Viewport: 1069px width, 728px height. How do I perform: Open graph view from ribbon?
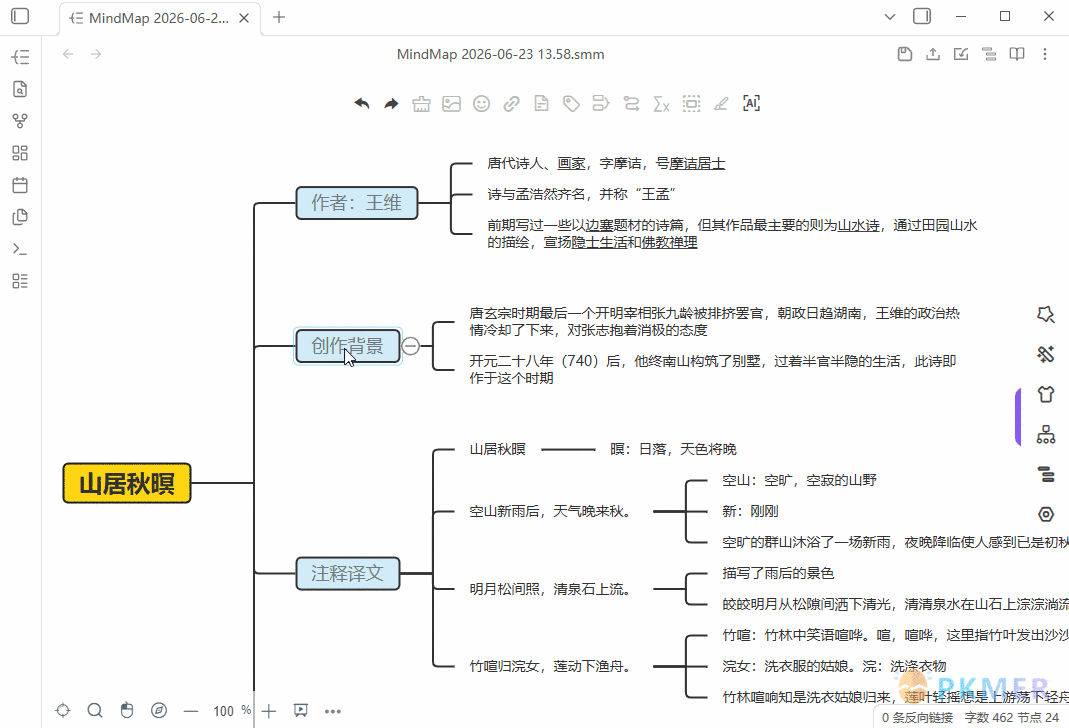(x=20, y=121)
